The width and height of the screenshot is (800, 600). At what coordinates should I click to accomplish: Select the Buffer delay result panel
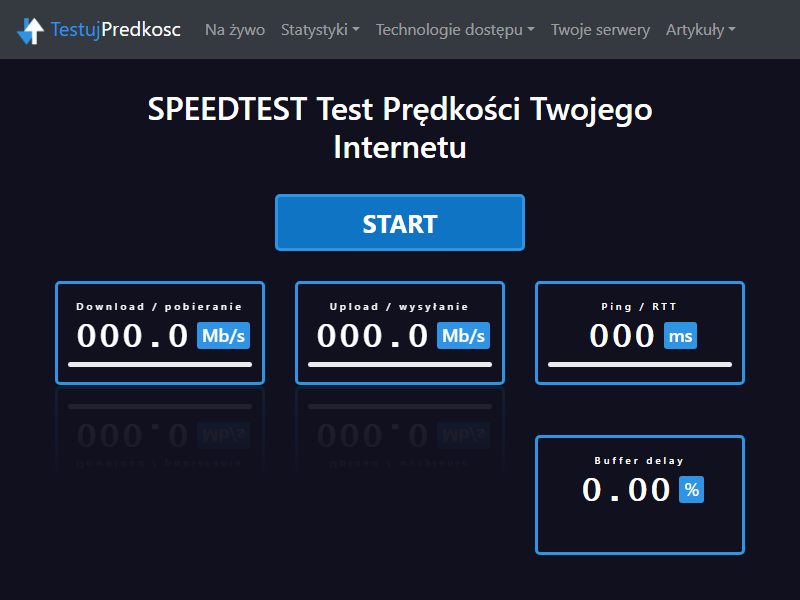point(640,495)
